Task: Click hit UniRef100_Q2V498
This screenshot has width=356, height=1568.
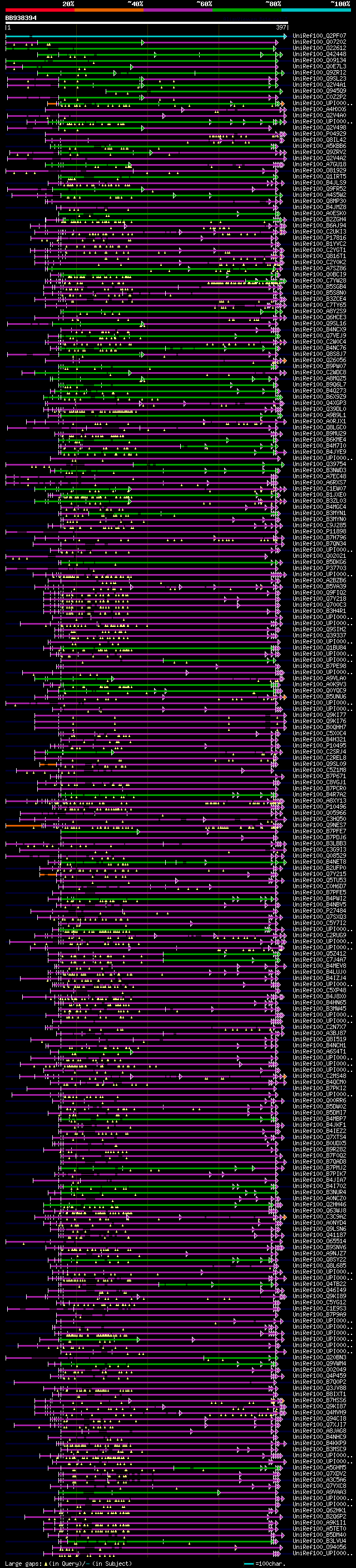Action: (319, 128)
